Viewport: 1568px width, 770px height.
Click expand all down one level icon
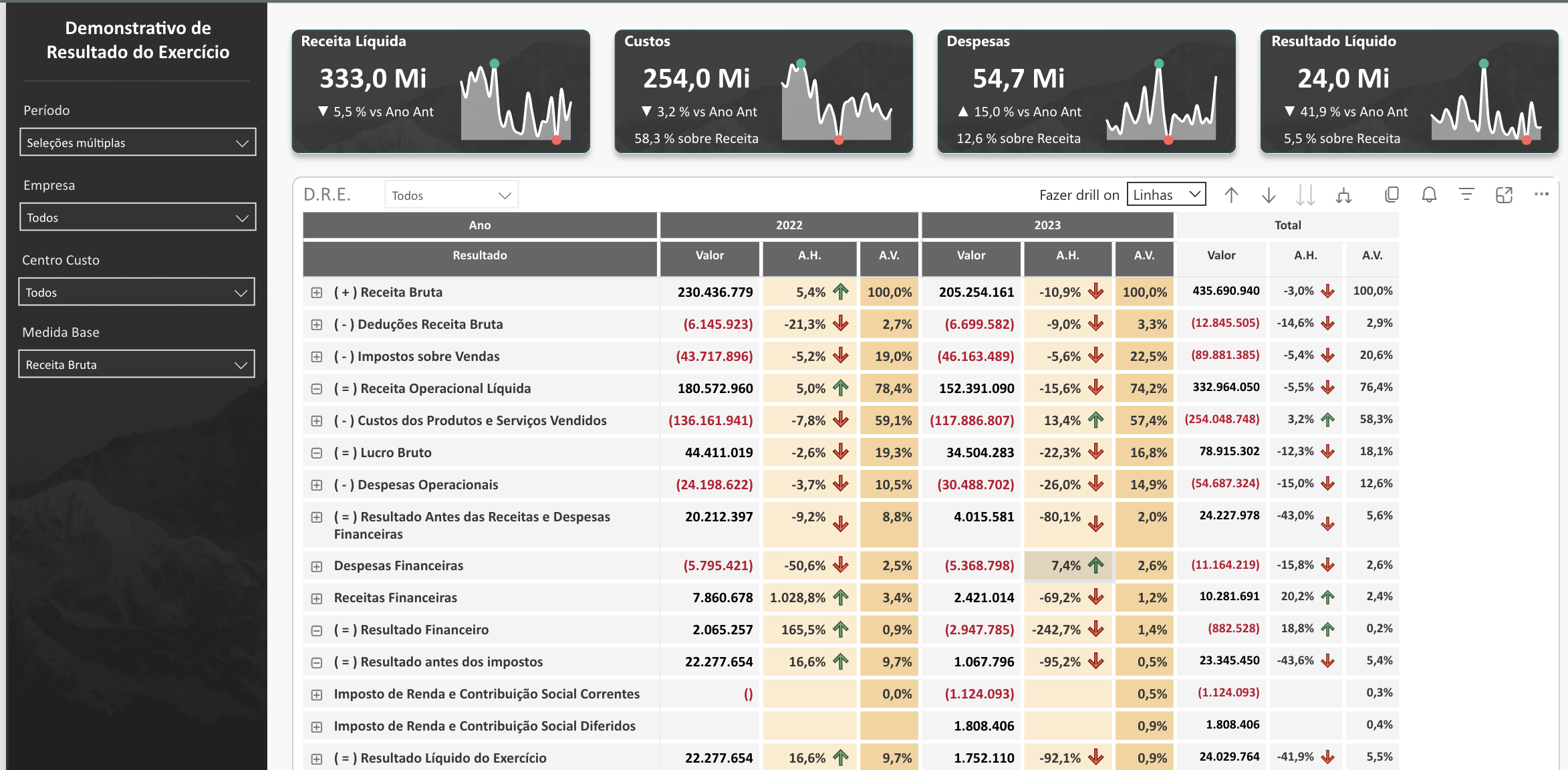1343,195
